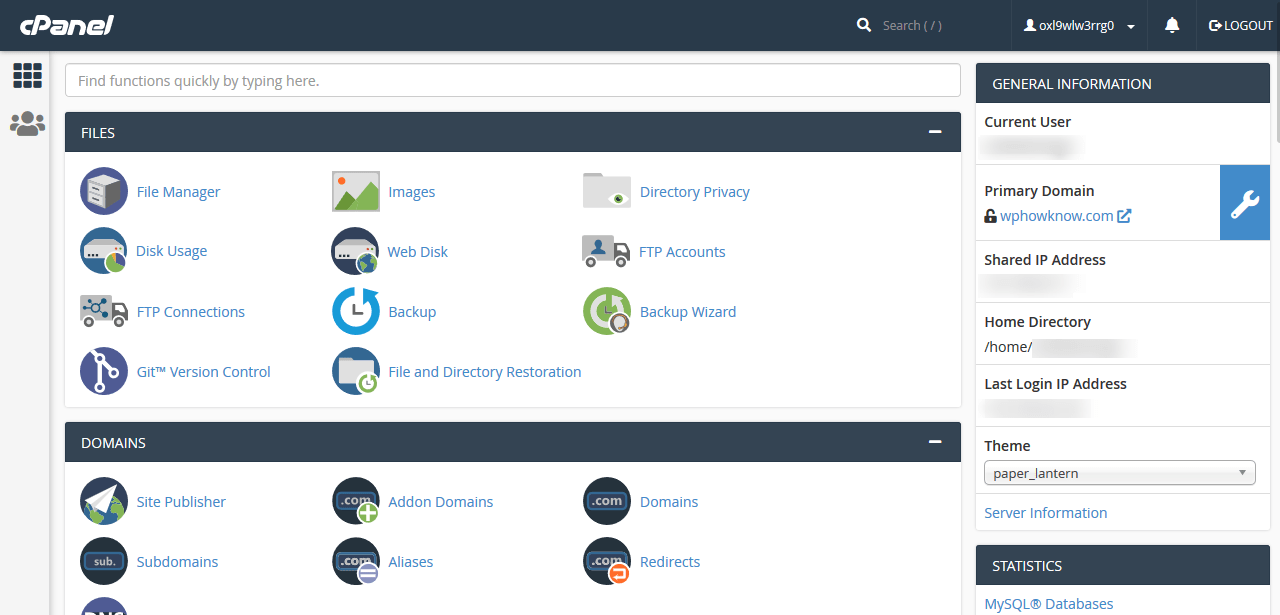This screenshot has height=615, width=1280.
Task: Open the File Manager link
Action: click(x=178, y=192)
